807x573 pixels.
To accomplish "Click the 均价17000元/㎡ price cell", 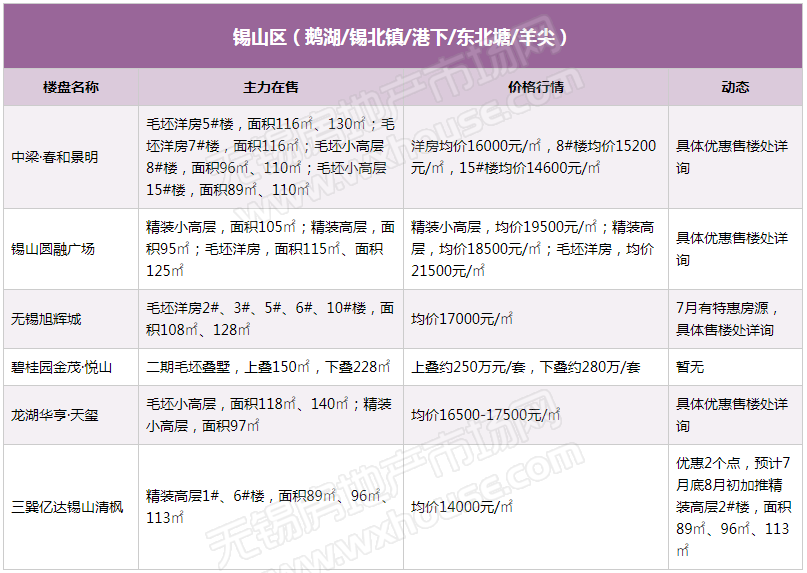I will pos(462,319).
